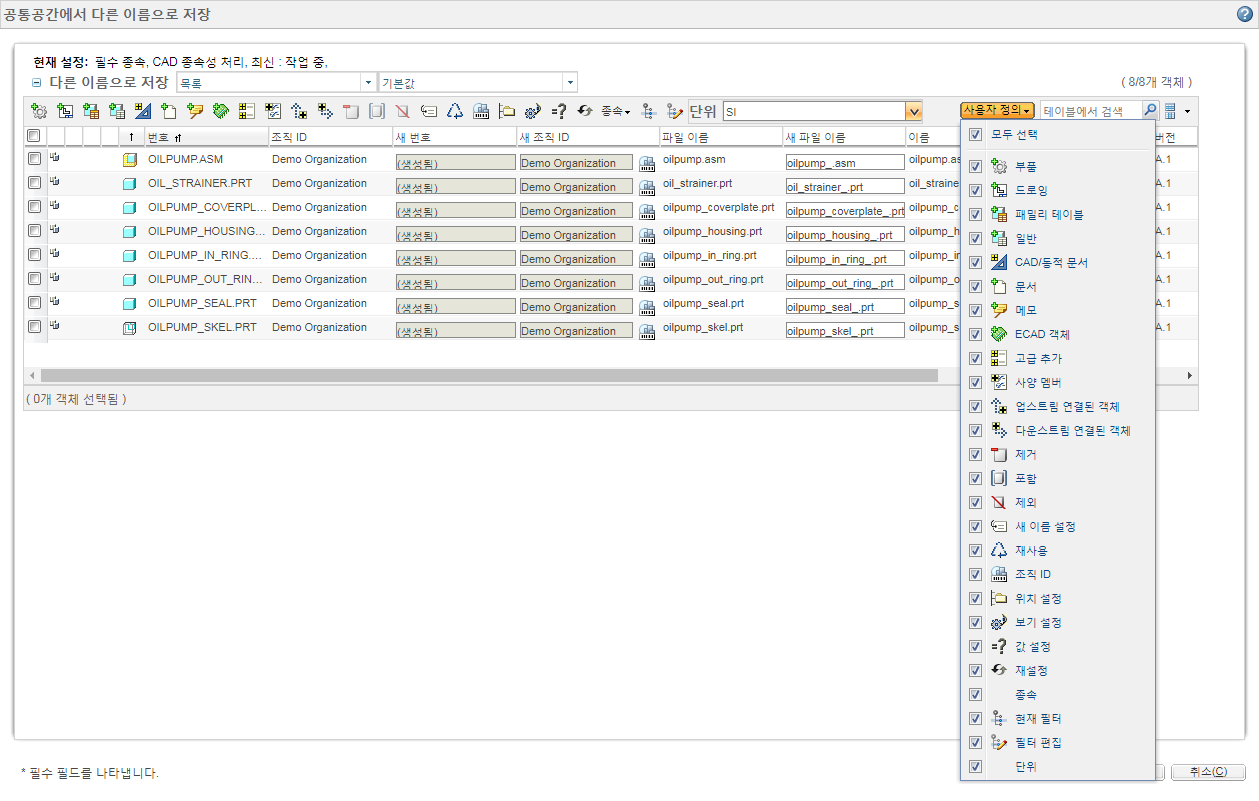This screenshot has height=801, width=1259.
Task: Click the Downstream linked objects toolbar icon
Action: [325, 111]
